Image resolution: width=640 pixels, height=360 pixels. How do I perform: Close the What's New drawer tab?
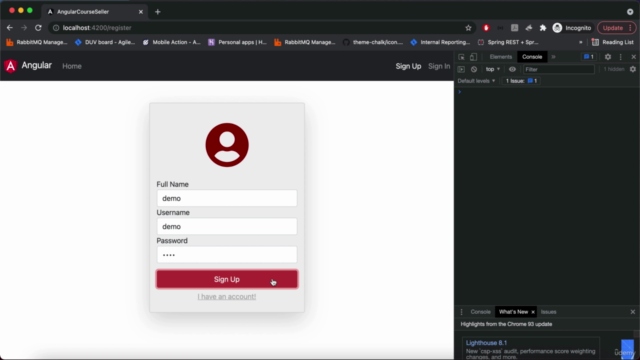click(533, 312)
